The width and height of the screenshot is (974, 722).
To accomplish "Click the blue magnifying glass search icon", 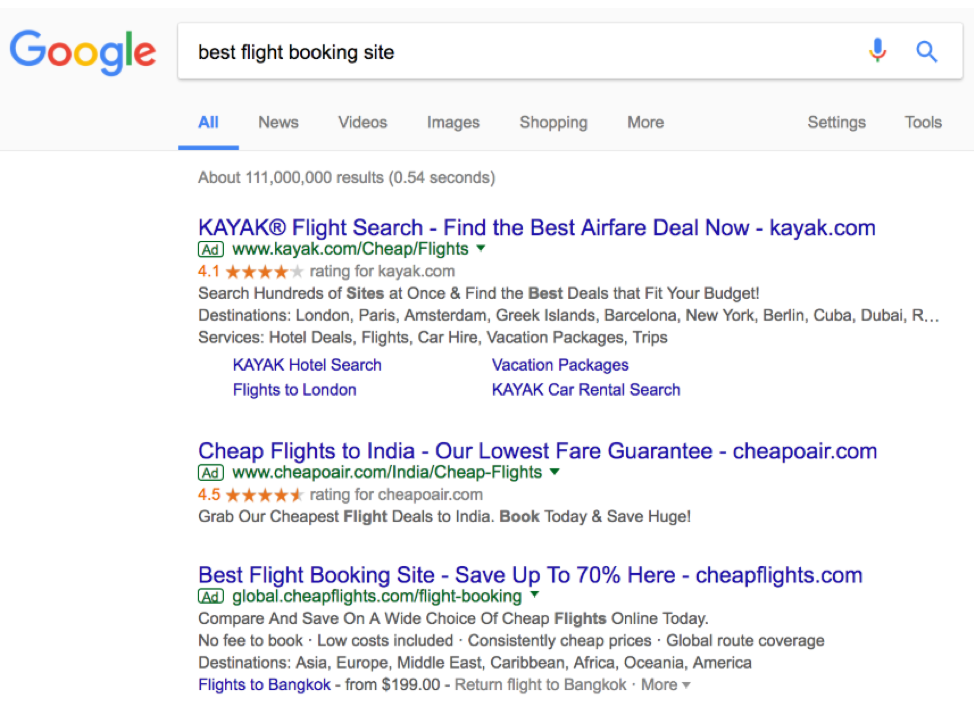I will (x=926, y=52).
